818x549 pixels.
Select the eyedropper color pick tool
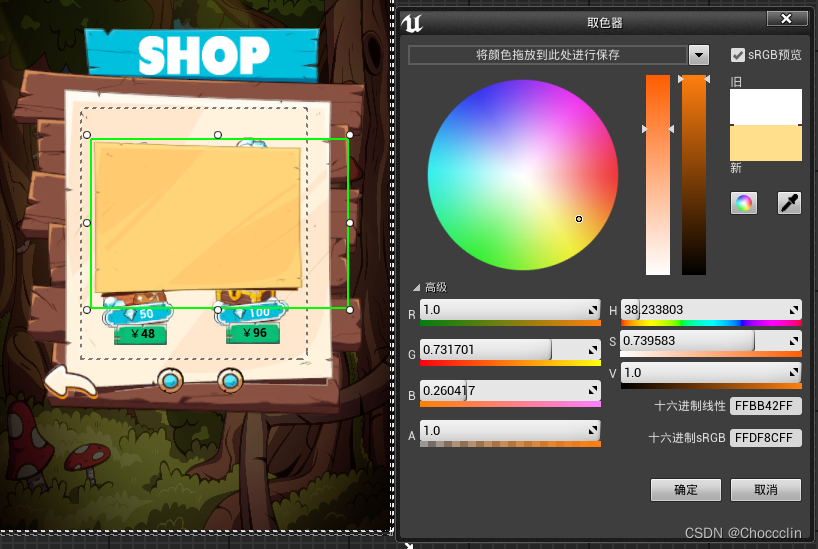pyautogui.click(x=789, y=202)
